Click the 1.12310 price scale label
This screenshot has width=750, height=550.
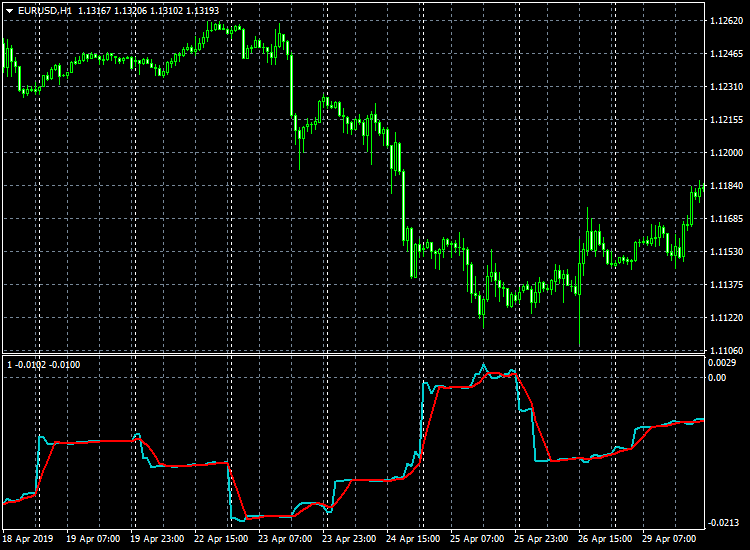coord(727,87)
